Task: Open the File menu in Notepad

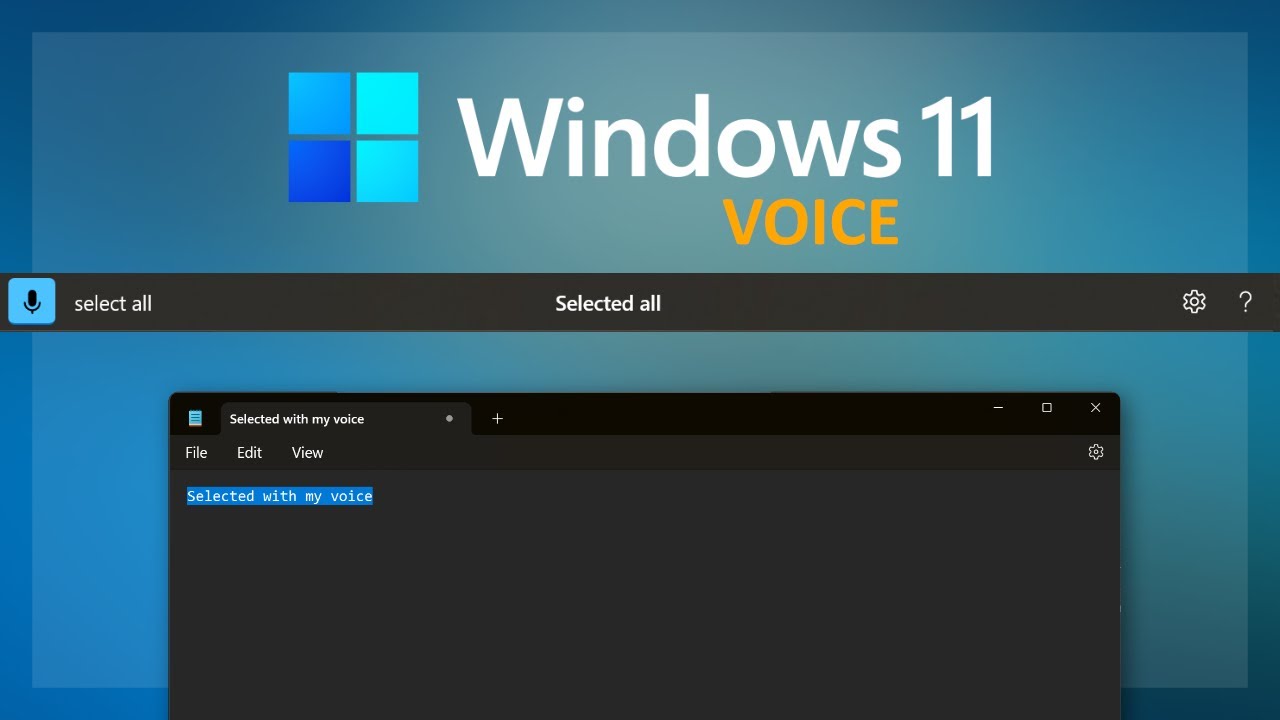Action: (x=196, y=453)
